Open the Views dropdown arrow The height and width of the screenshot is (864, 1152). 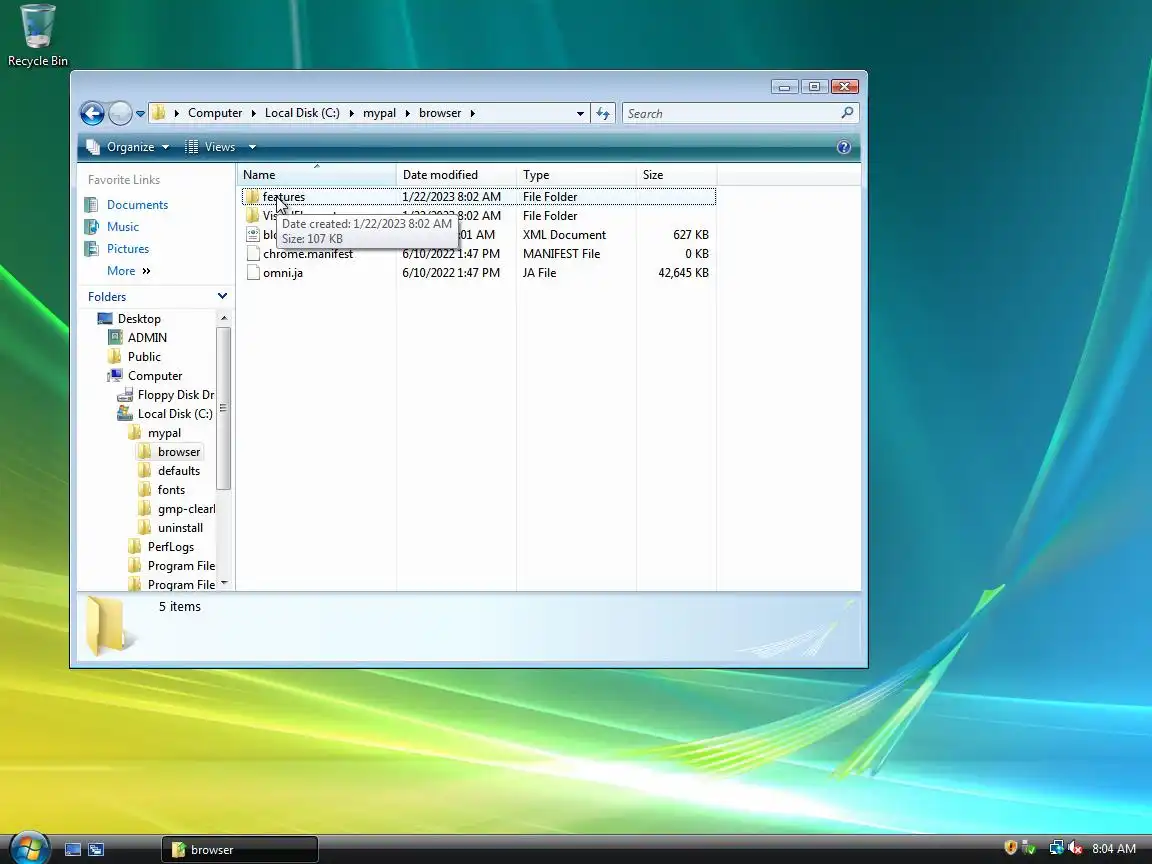click(252, 147)
